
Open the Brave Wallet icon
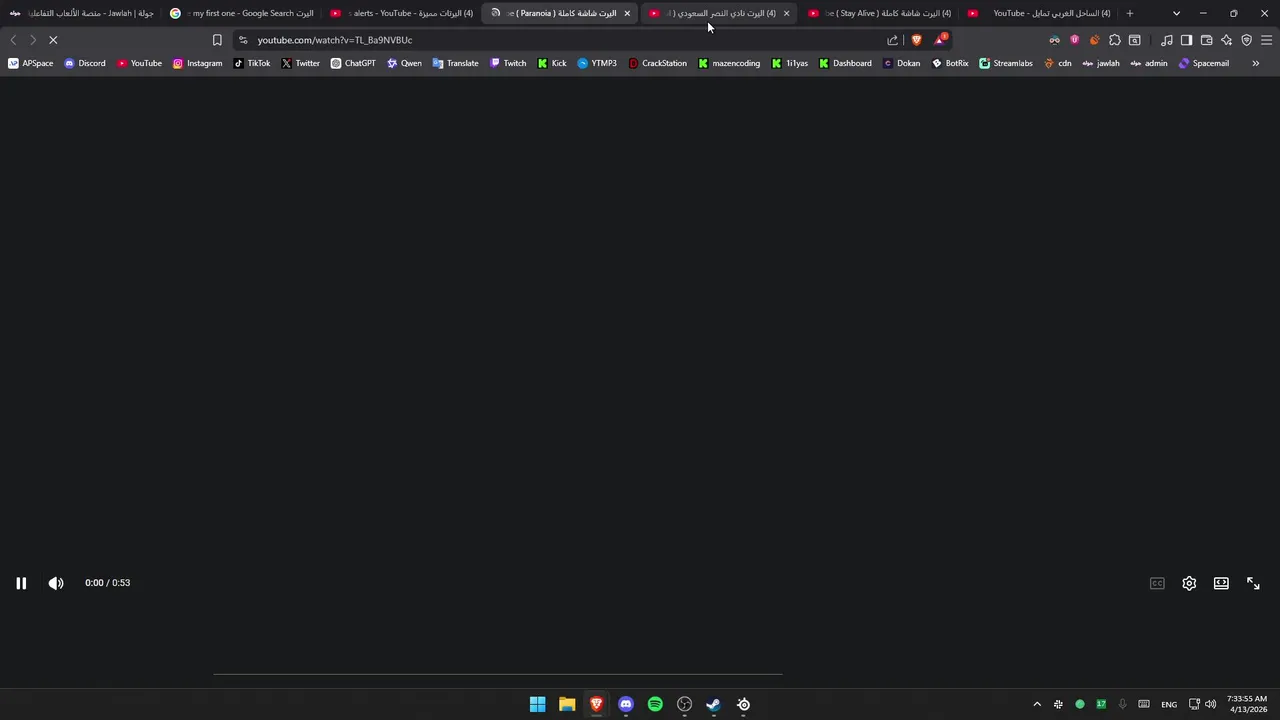(1207, 40)
